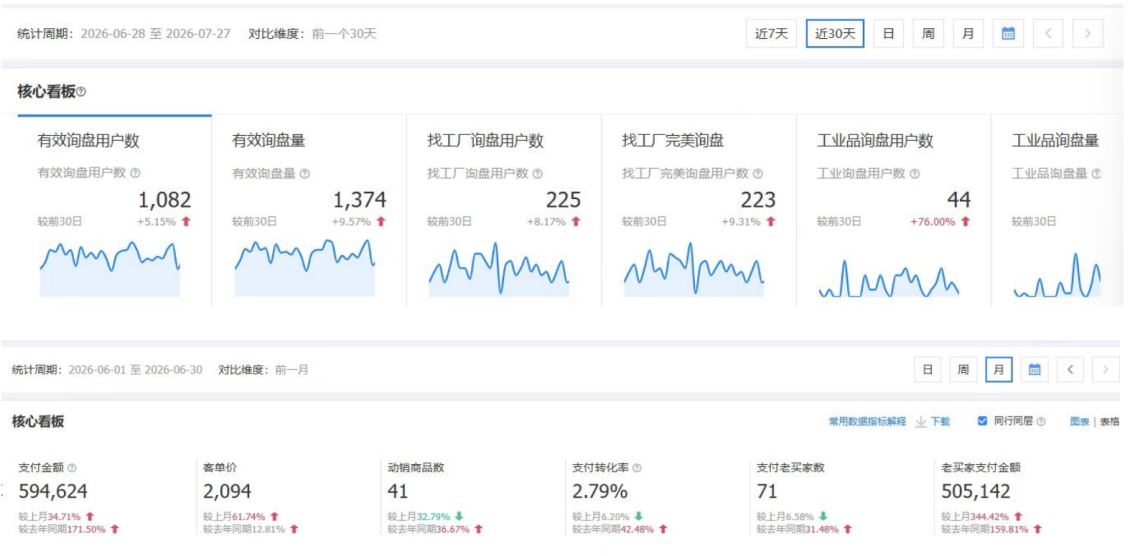Click the 61.74% month-over-month figure
This screenshot has height=556, width=1130.
[248, 516]
